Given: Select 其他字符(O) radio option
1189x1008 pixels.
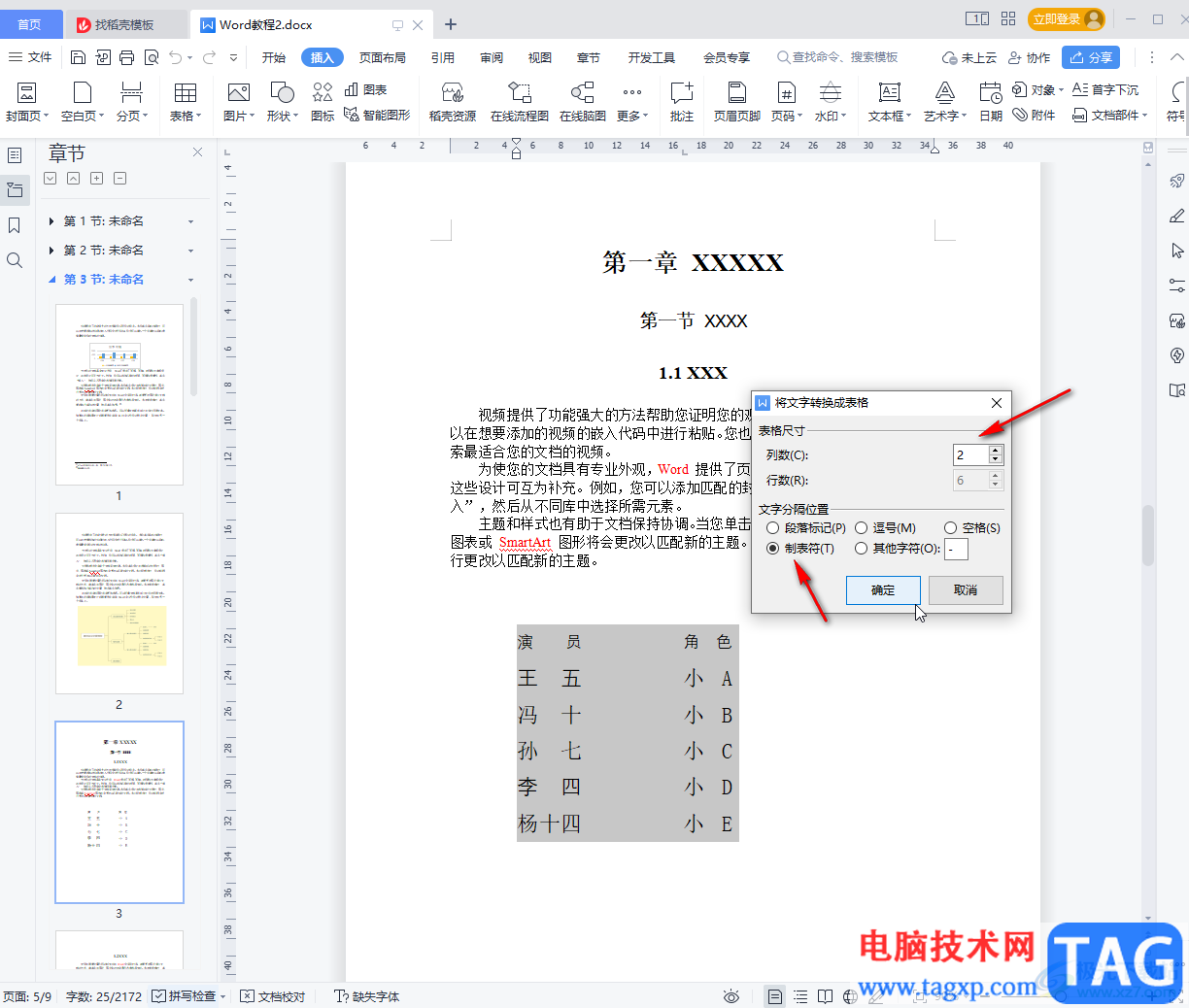Looking at the screenshot, I should pyautogui.click(x=861, y=549).
